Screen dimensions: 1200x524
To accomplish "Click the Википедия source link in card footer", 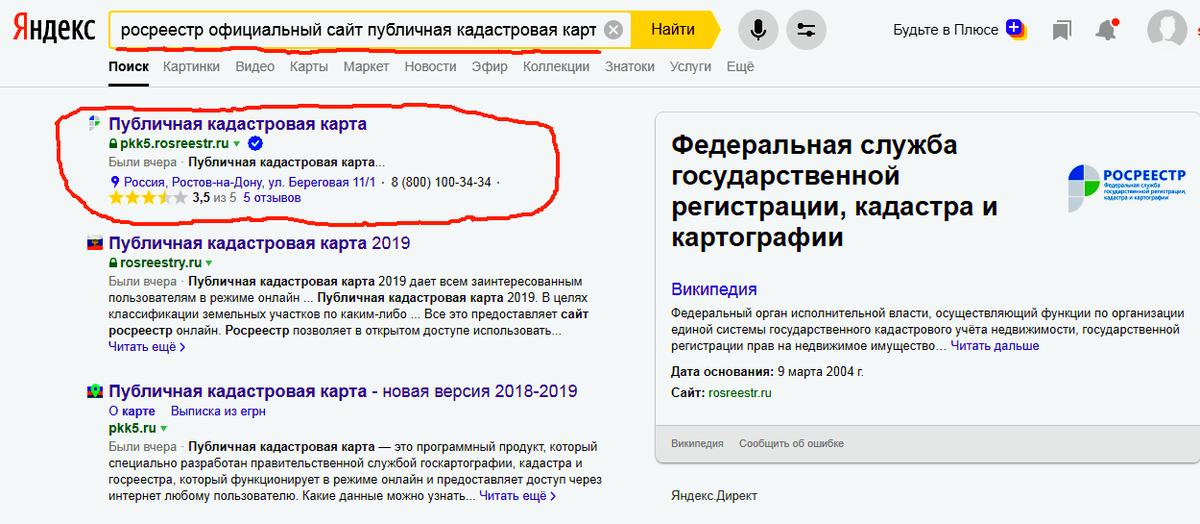I will coord(697,443).
